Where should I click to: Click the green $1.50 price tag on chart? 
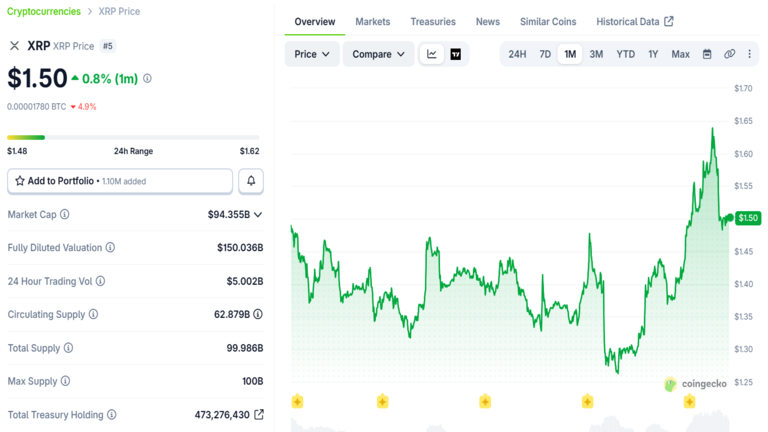[748, 218]
